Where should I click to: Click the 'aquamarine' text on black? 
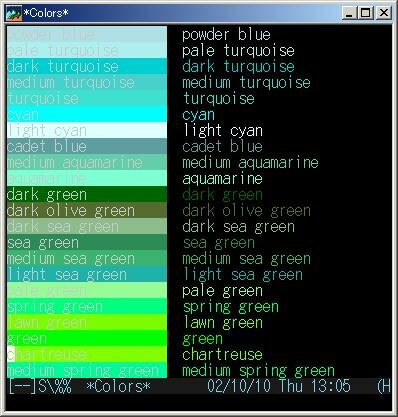pyautogui.click(x=222, y=179)
